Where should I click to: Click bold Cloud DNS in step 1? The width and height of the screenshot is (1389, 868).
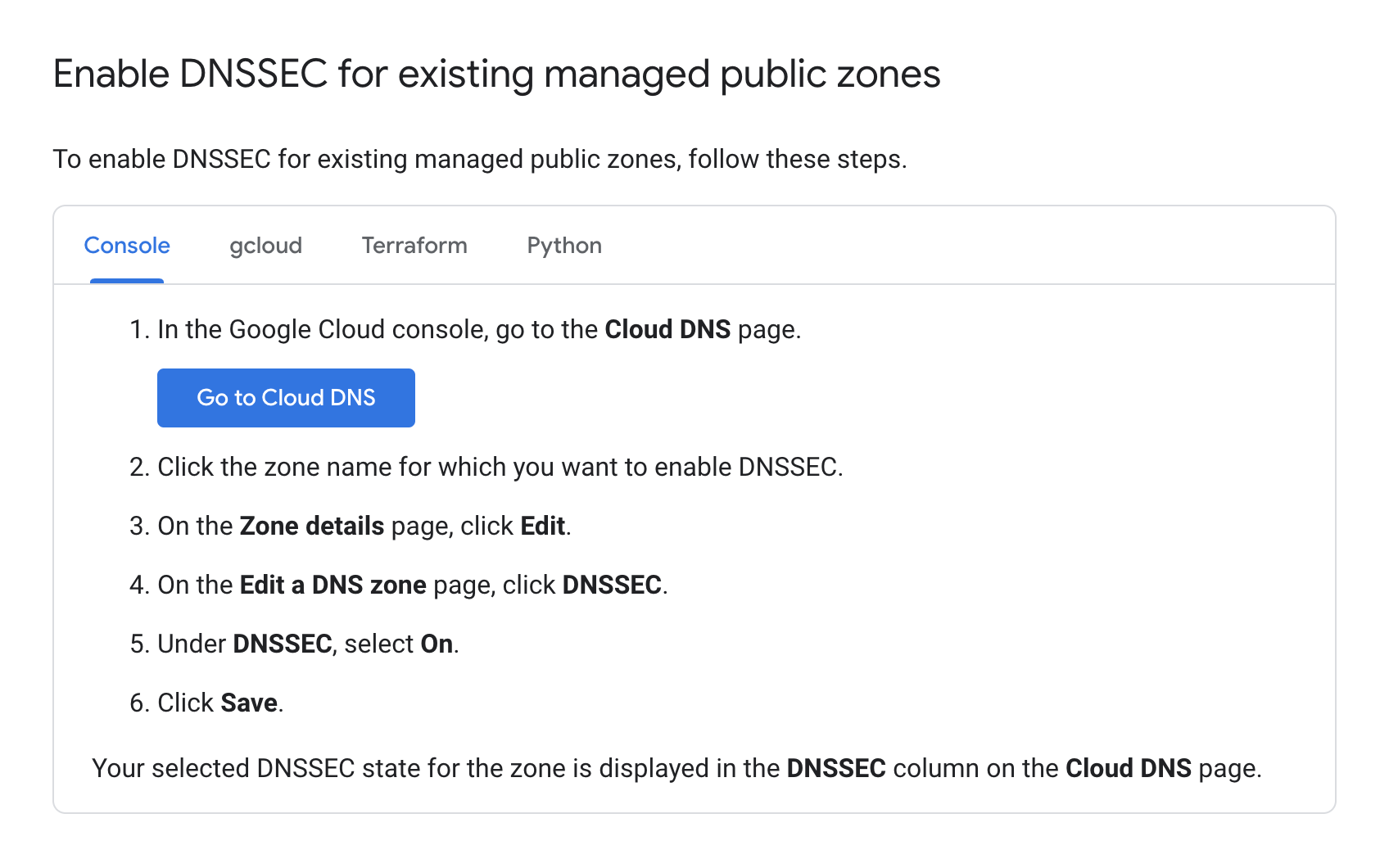[667, 329]
